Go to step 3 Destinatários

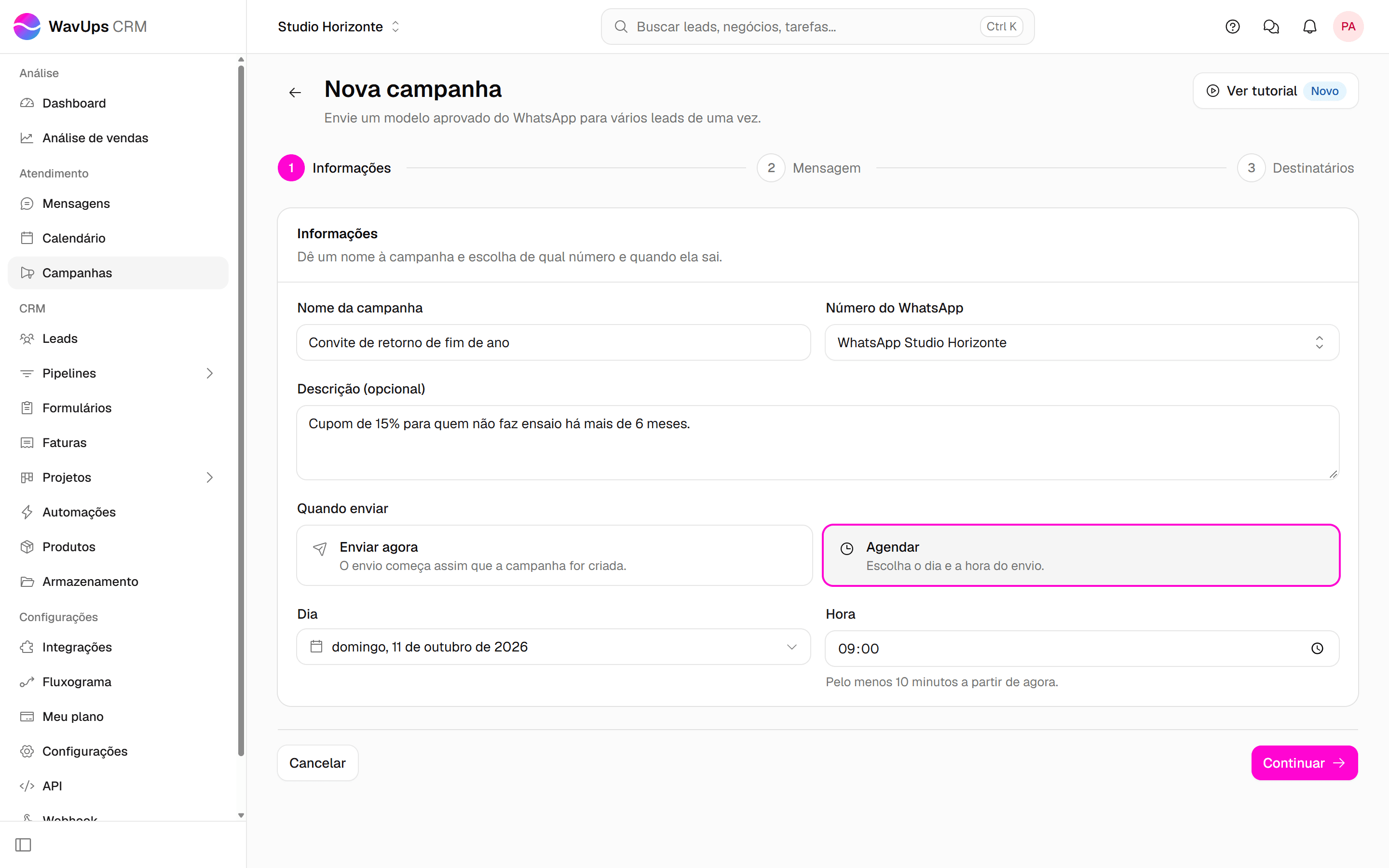click(x=1295, y=168)
